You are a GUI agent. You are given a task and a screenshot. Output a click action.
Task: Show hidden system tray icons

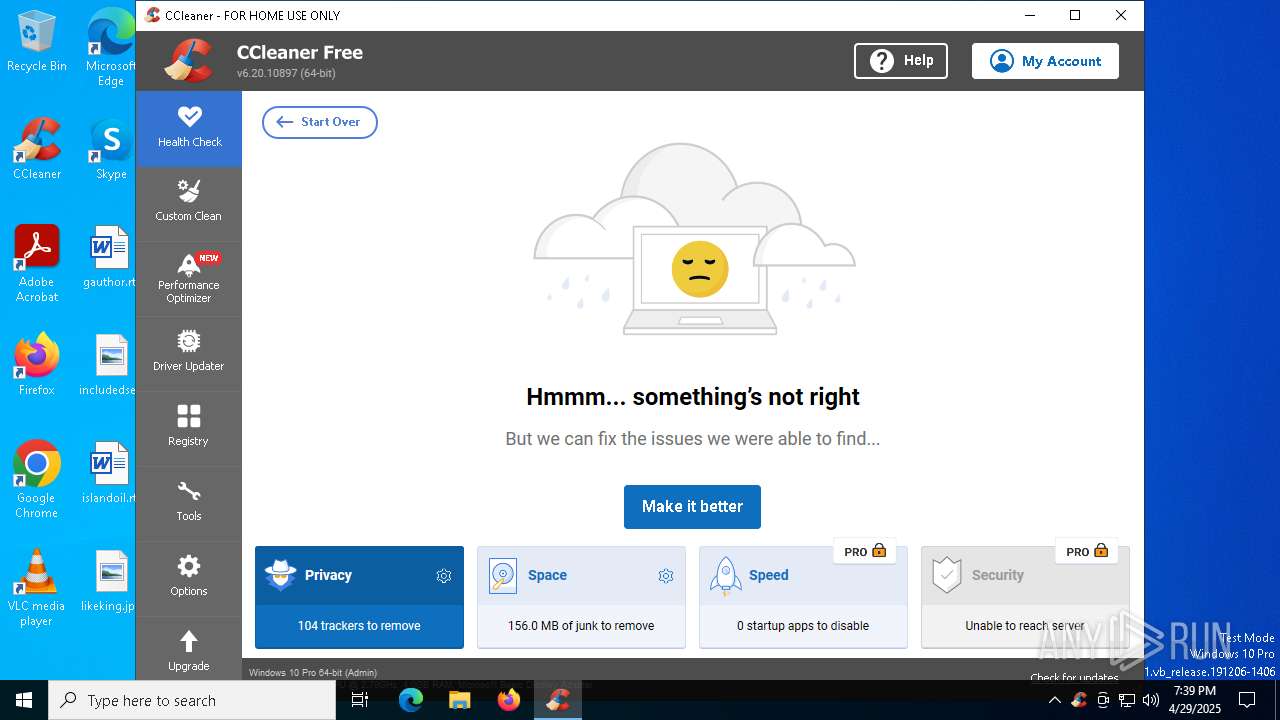[1054, 700]
